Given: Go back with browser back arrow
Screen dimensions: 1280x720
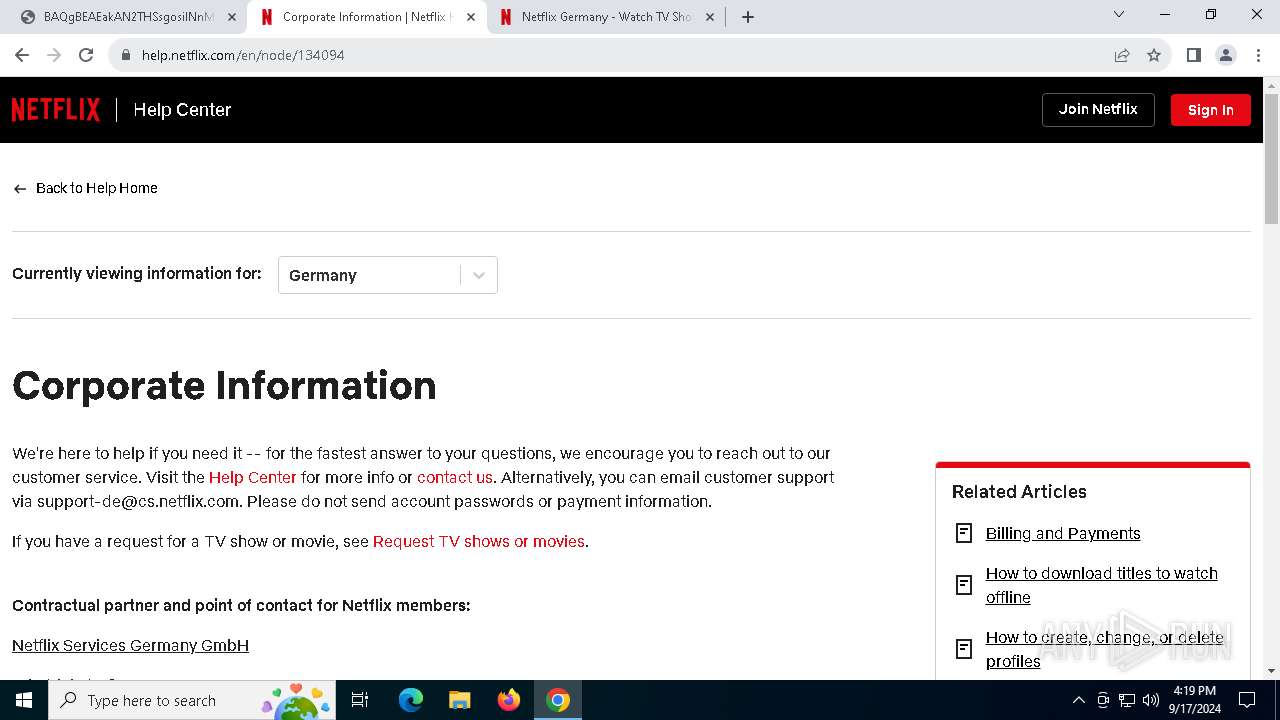Looking at the screenshot, I should [22, 55].
